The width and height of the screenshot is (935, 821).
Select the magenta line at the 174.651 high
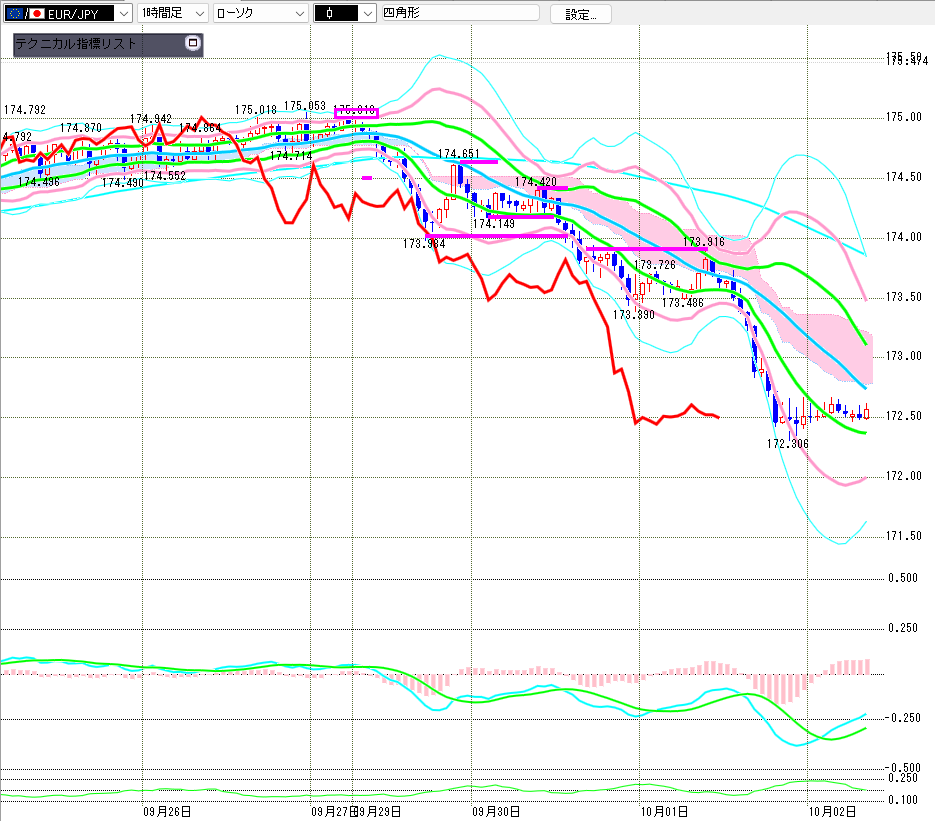[478, 161]
